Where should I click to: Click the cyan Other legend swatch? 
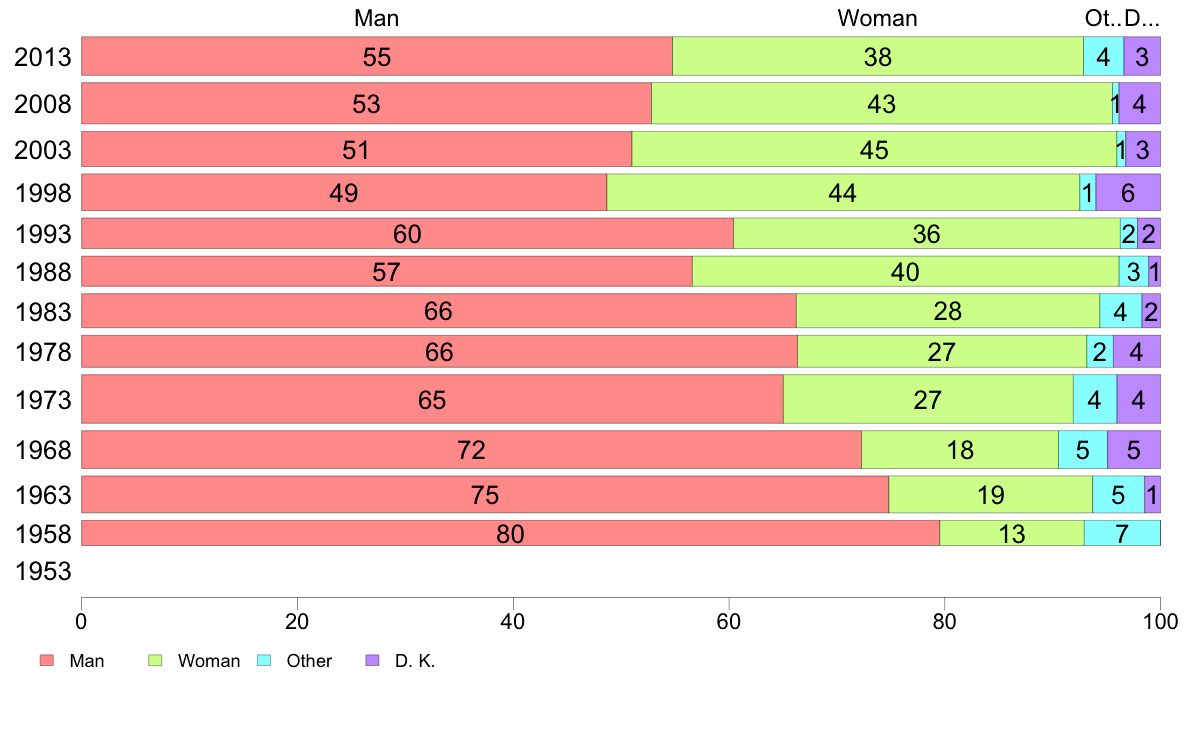point(264,661)
